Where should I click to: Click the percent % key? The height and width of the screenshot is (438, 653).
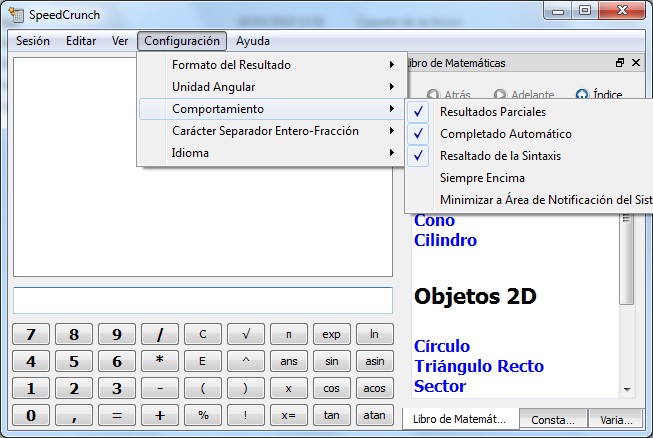pos(203,415)
